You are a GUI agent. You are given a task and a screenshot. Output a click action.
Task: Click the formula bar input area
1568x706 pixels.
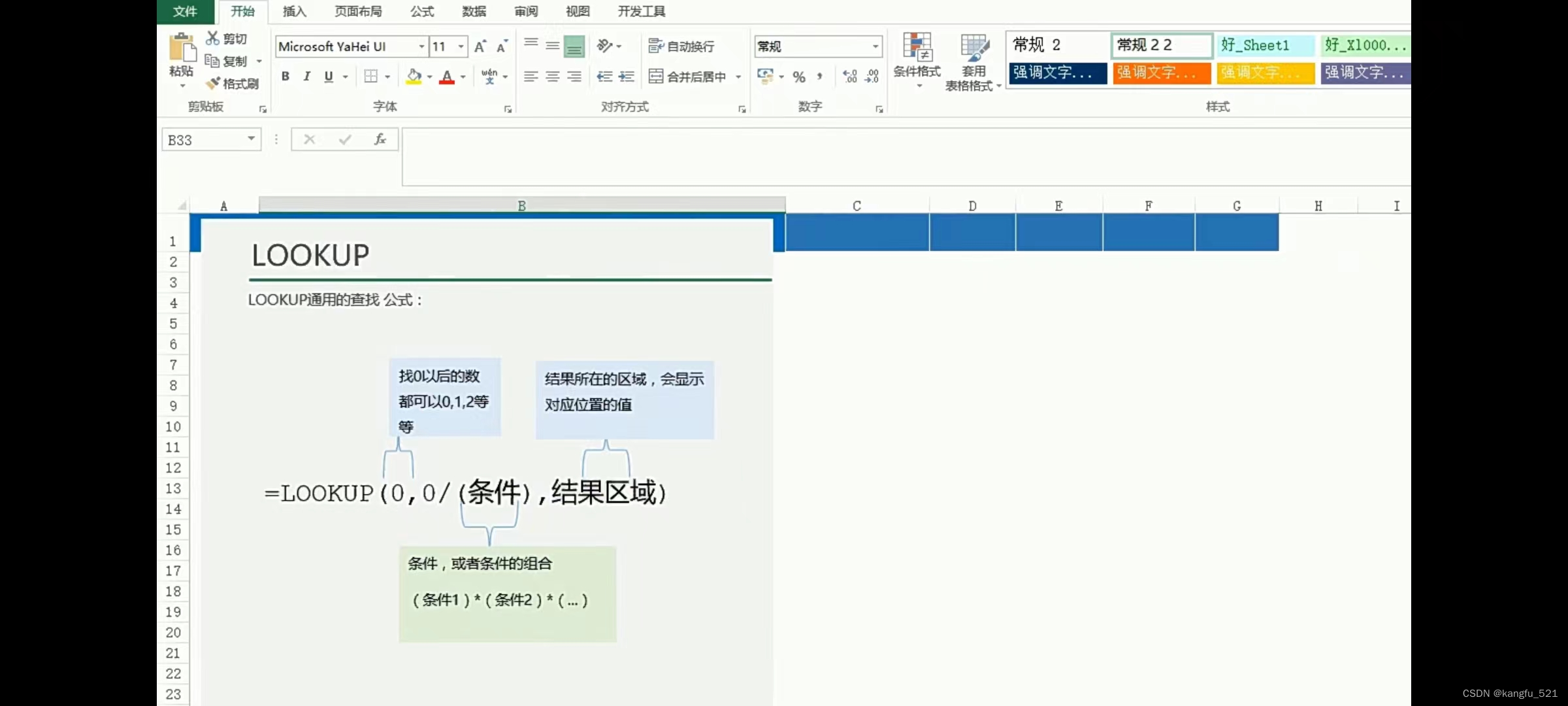click(906, 157)
